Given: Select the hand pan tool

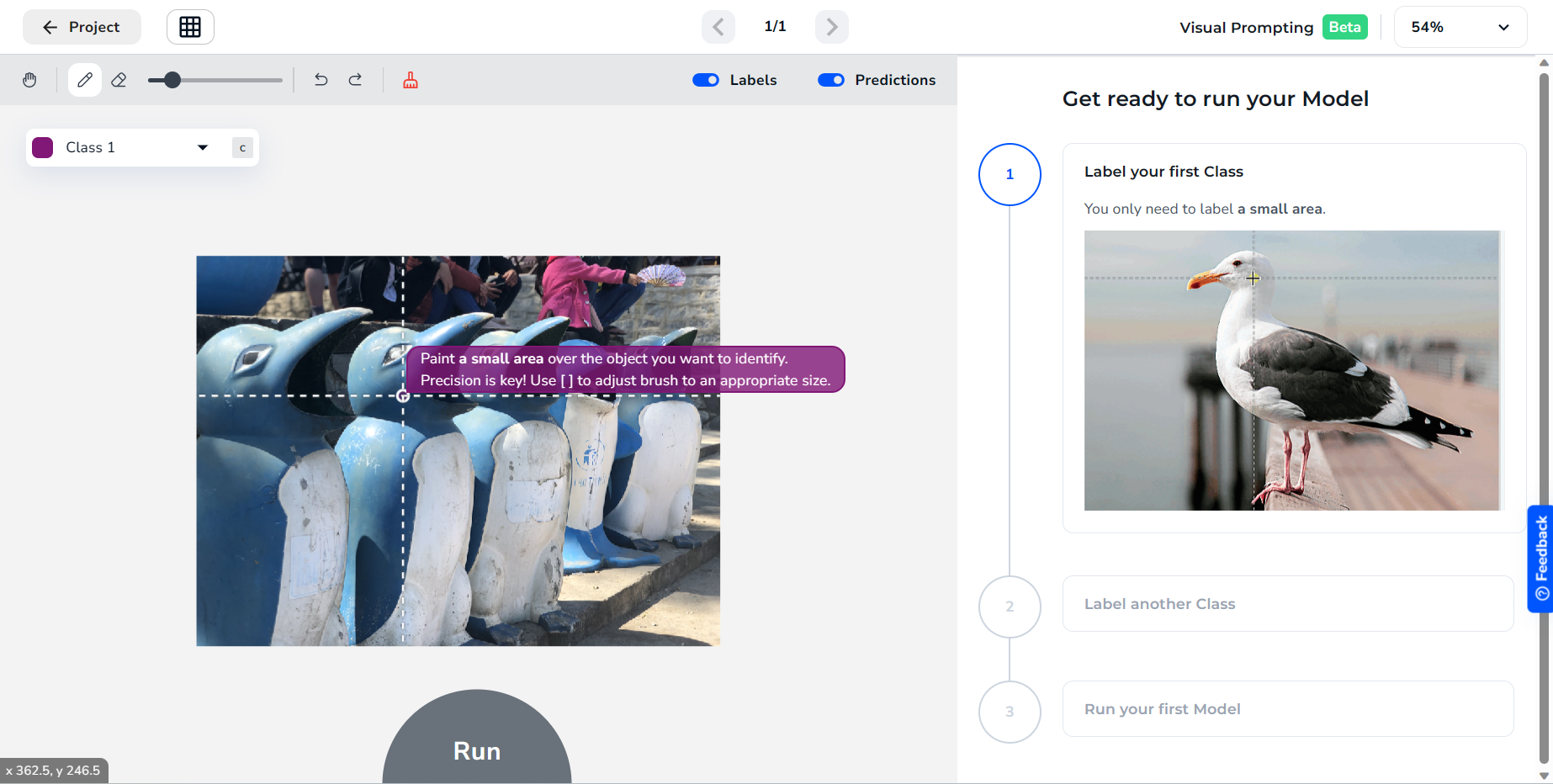Looking at the screenshot, I should pos(30,80).
